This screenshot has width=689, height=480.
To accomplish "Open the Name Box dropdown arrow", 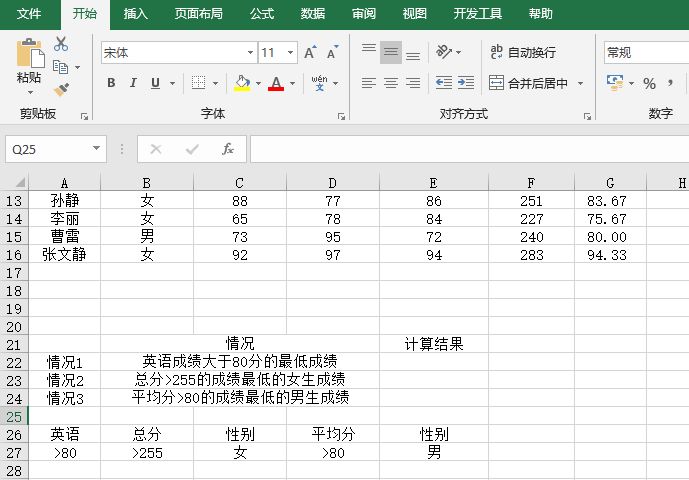I will point(97,149).
